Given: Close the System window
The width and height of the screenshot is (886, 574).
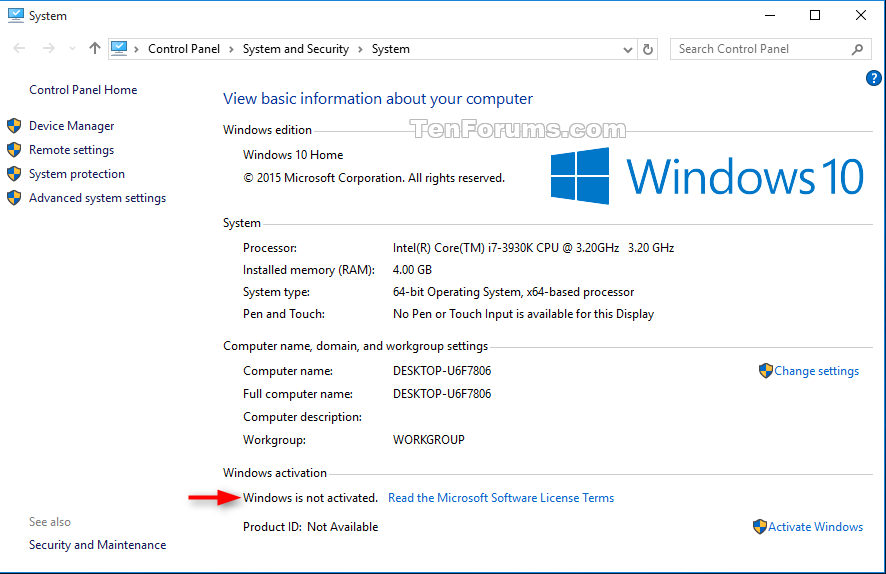Looking at the screenshot, I should 861,15.
